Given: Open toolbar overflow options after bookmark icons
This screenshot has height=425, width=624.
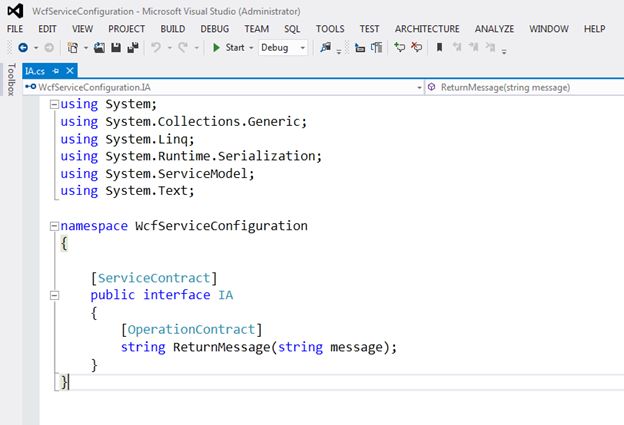Looking at the screenshot, I should pos(504,51).
